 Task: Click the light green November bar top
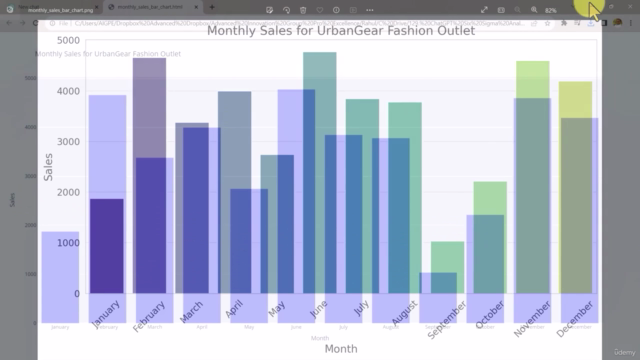[533, 80]
